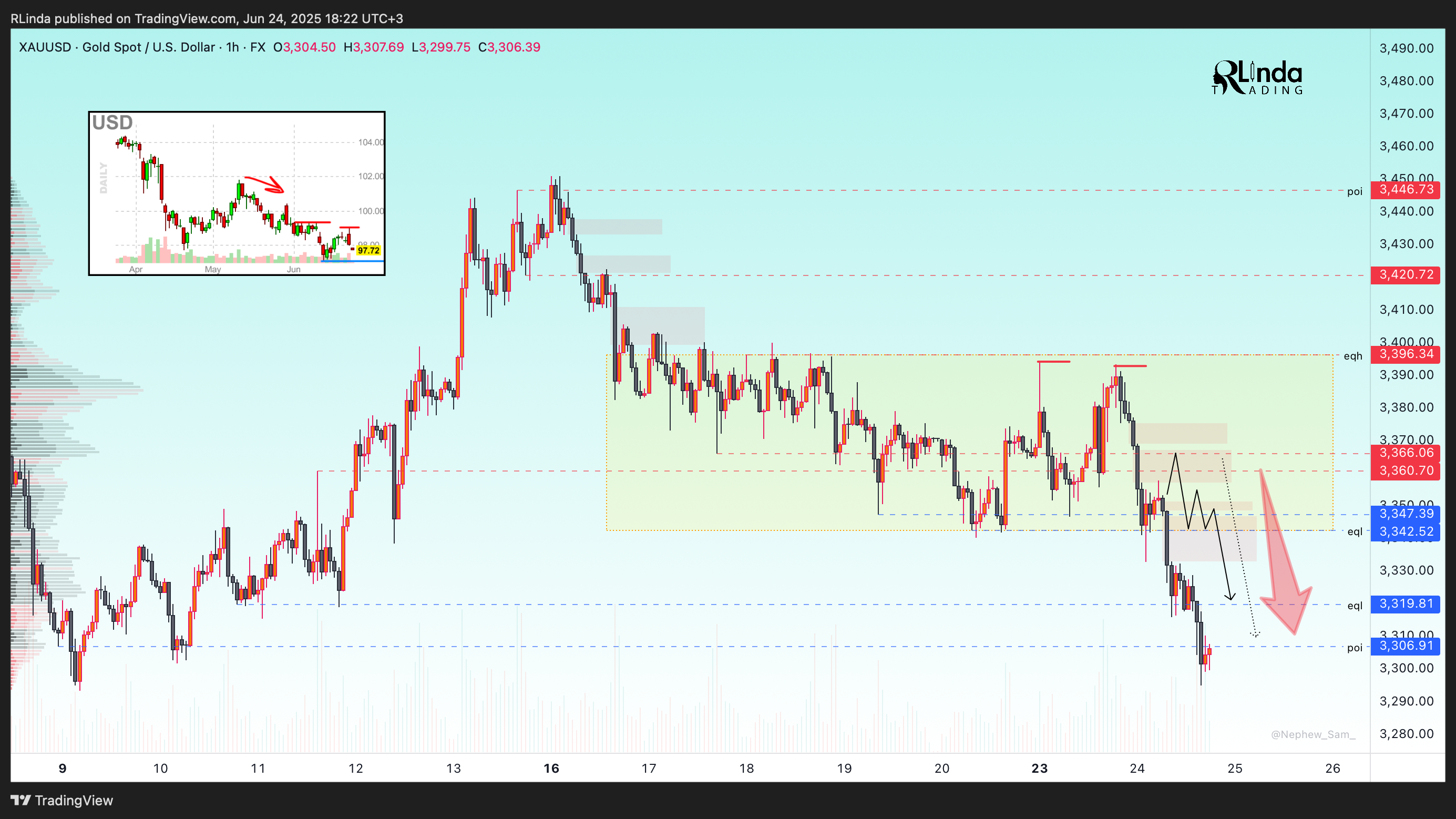The image size is (1456, 819).
Task: Open the USD daily chart inset thumbnail
Action: [237, 193]
